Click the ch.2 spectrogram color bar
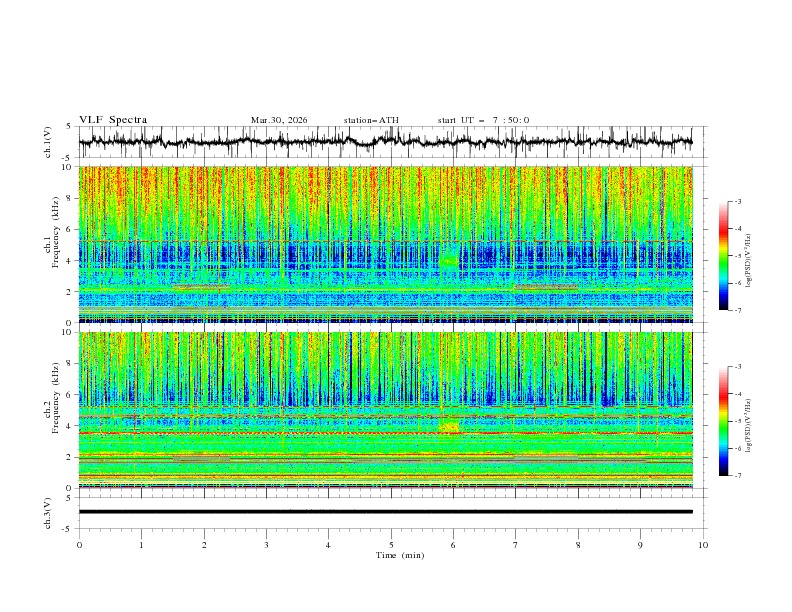The image size is (792, 612). pyautogui.click(x=724, y=421)
